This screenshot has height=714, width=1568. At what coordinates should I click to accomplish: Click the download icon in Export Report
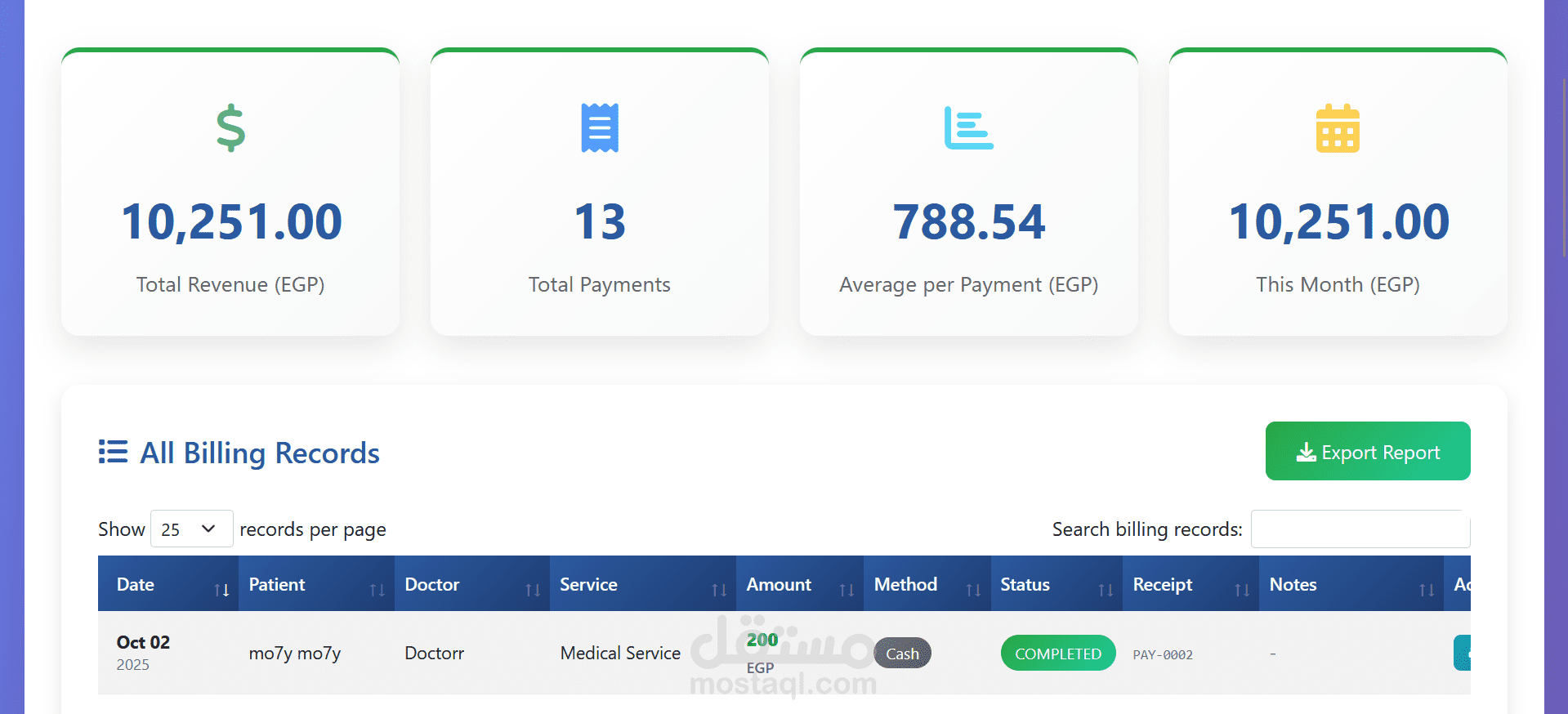1306,453
